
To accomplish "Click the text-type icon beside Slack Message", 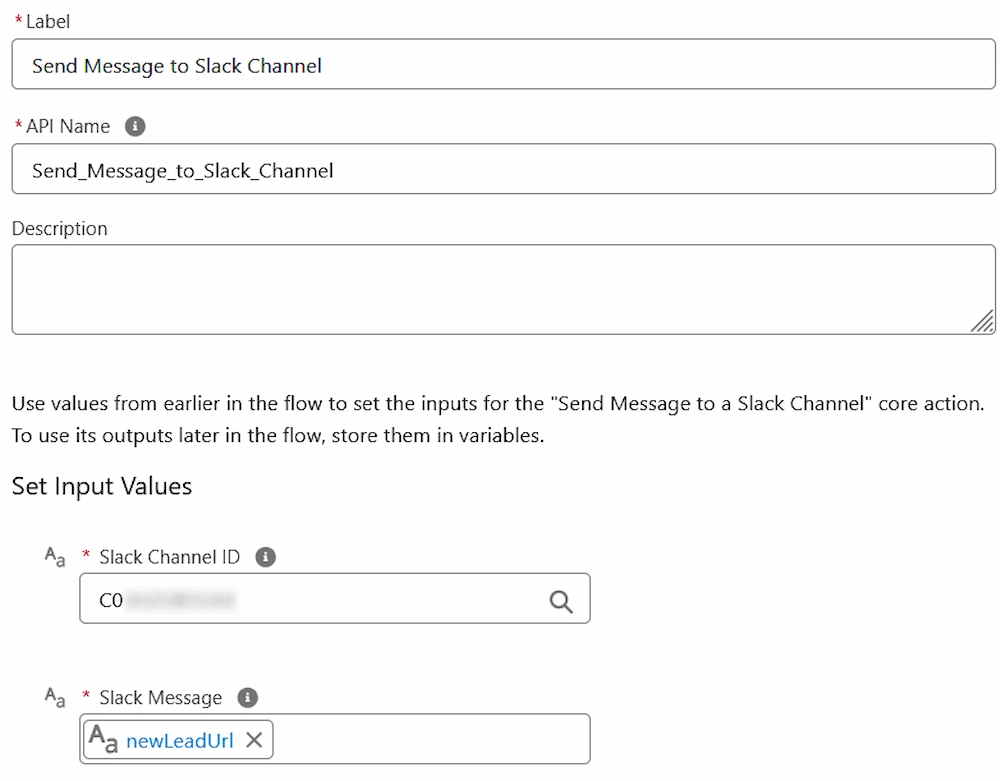I will click(55, 697).
